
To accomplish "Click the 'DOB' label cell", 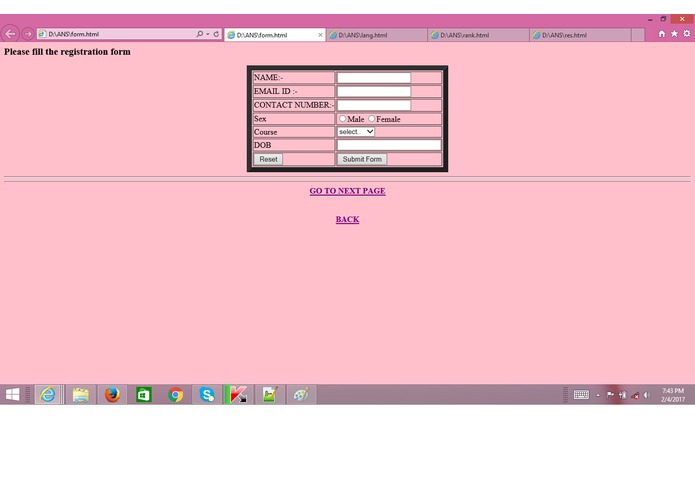I will pos(293,145).
